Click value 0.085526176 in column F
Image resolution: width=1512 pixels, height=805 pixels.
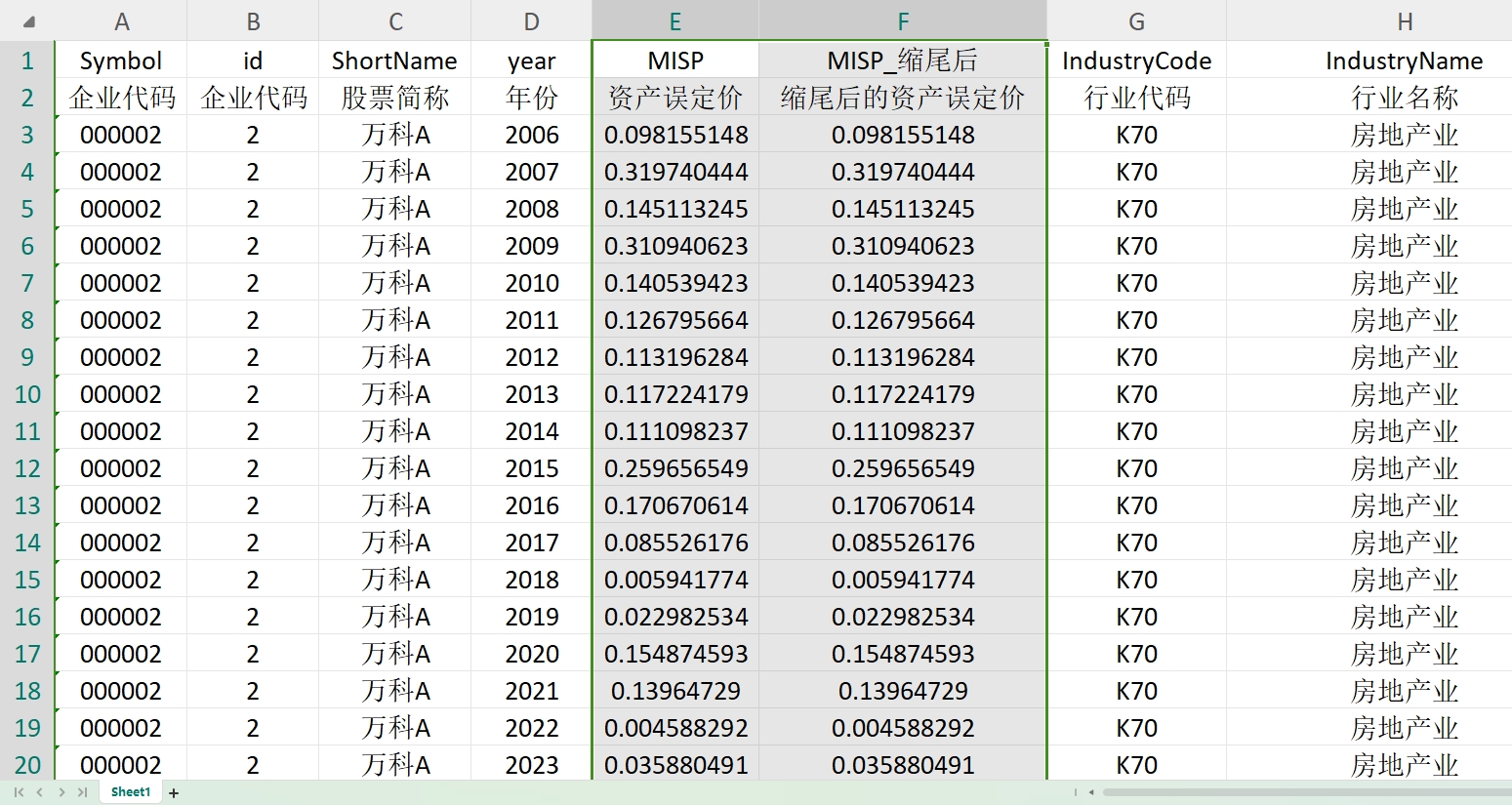tap(903, 543)
